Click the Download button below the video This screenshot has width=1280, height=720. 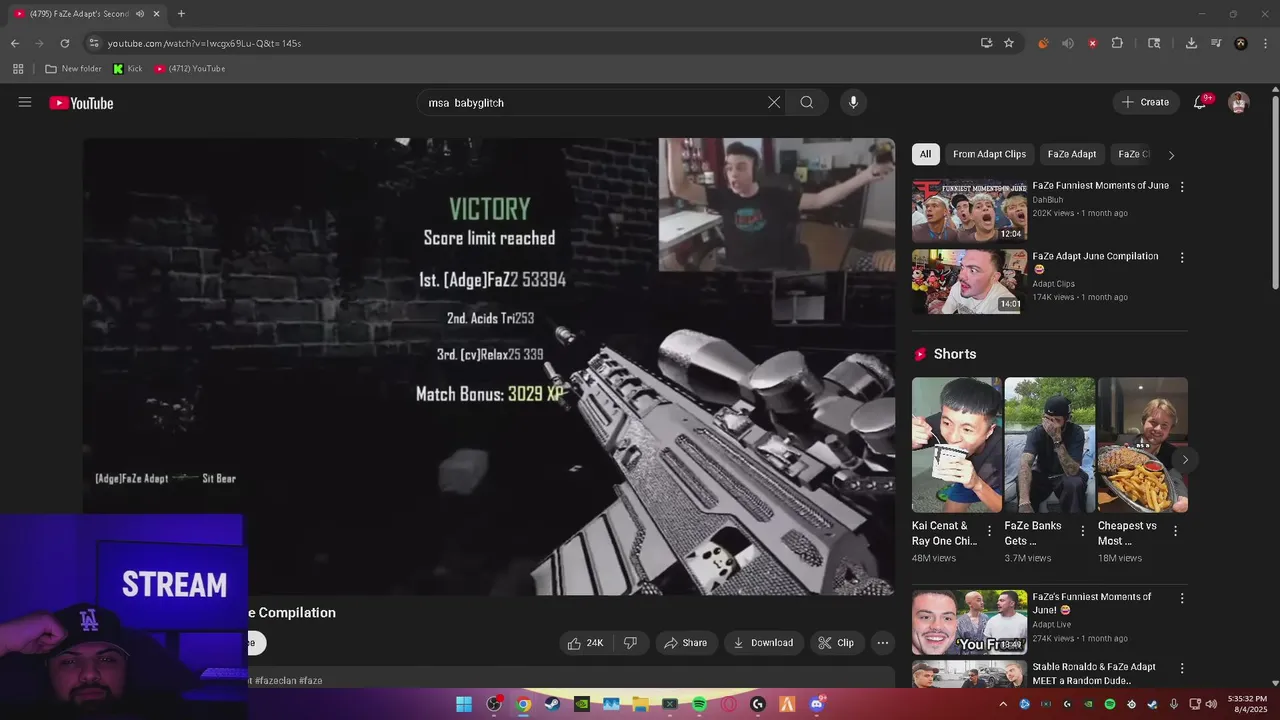[x=763, y=643]
